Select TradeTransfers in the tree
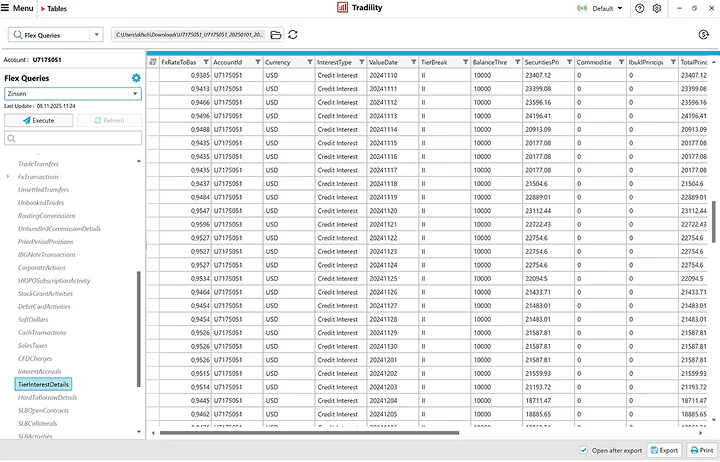720x462 pixels. click(38, 163)
